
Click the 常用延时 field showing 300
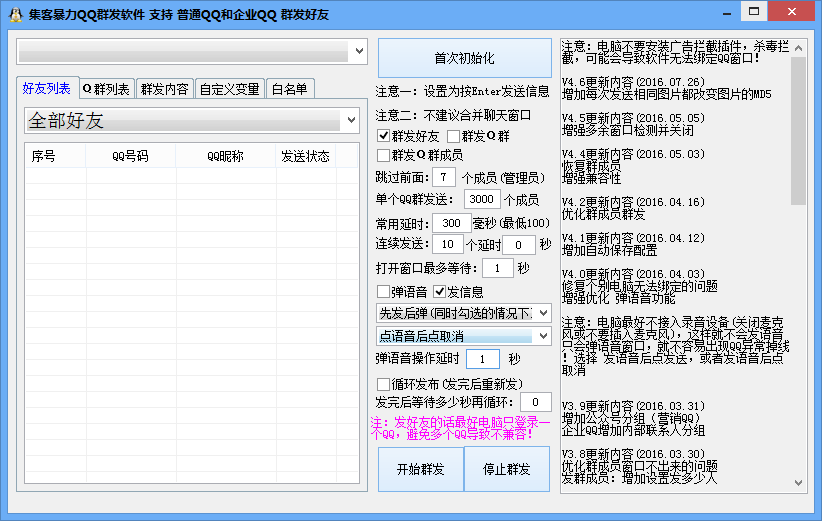451,222
